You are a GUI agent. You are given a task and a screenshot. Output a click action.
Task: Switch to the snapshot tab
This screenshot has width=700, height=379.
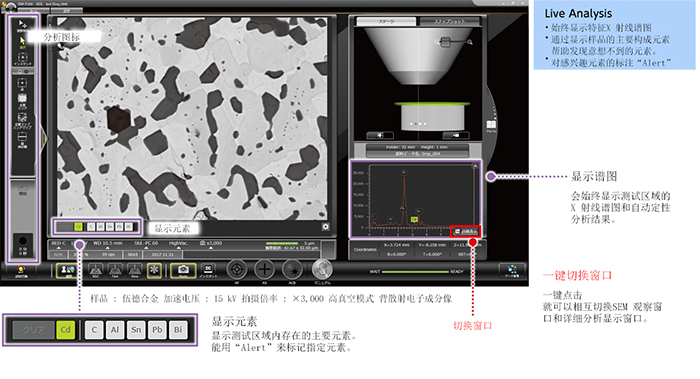450,21
